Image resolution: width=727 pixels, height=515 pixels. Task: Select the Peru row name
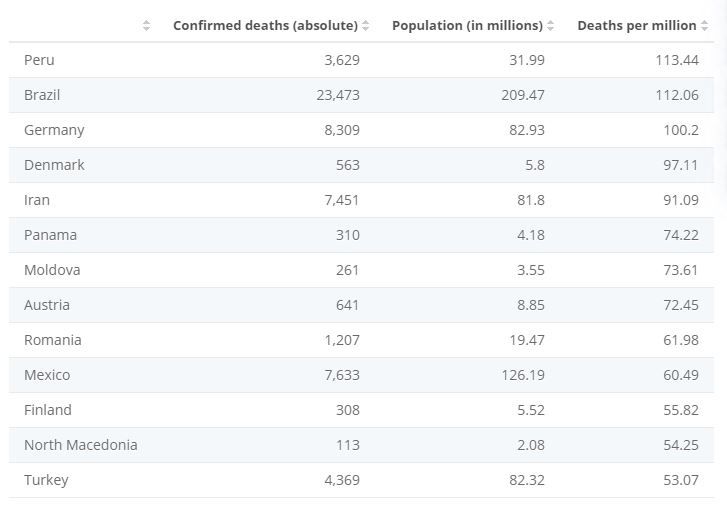click(39, 60)
